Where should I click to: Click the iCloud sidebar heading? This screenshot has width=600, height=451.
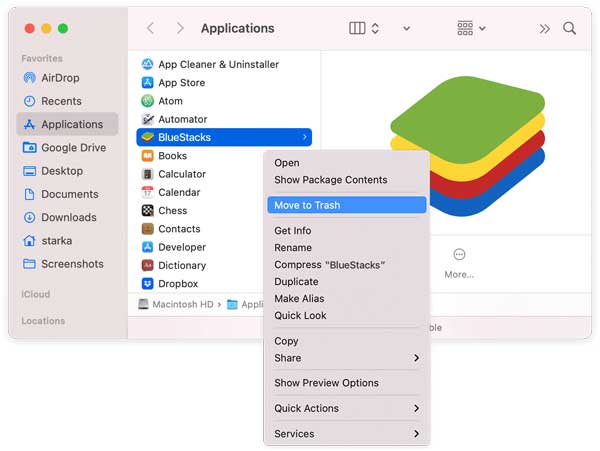36,294
